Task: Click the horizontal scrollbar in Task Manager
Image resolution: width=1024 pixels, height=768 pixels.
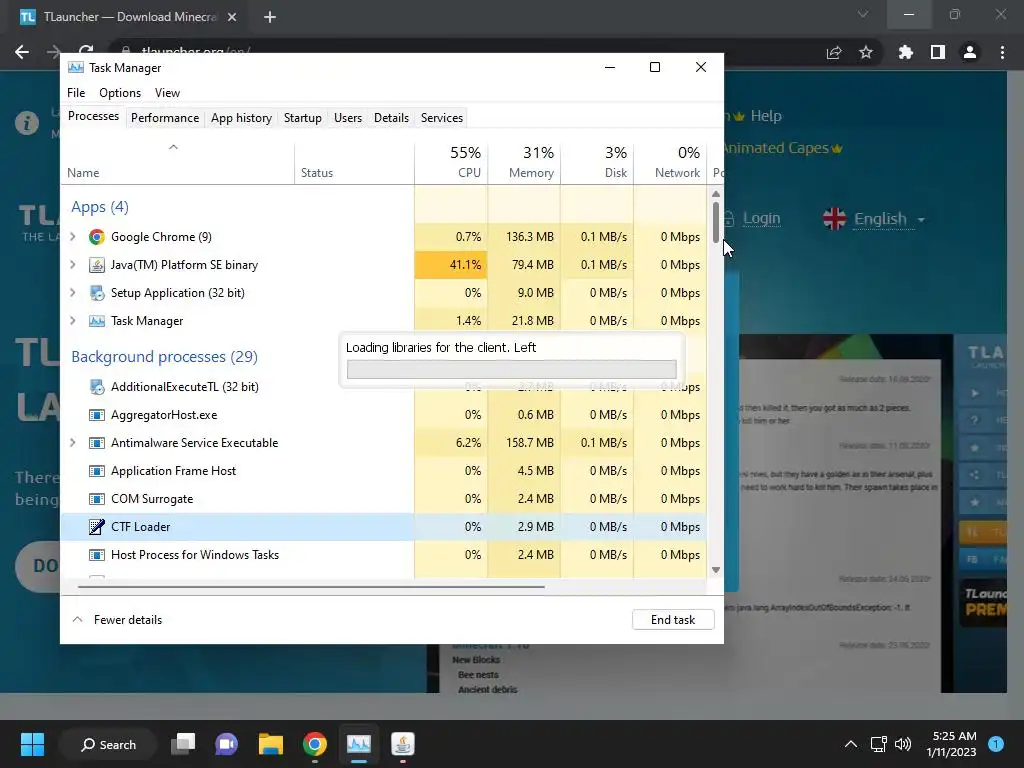Action: pyautogui.click(x=311, y=587)
